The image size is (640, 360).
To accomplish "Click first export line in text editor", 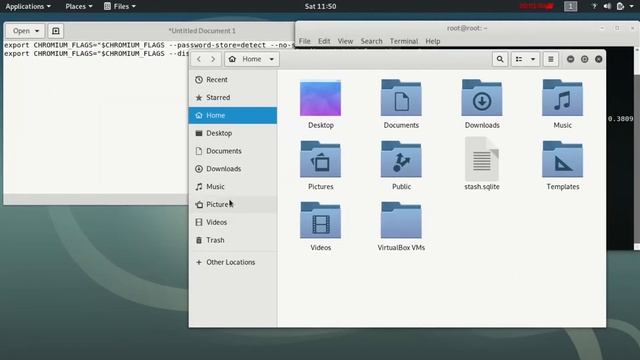I will click(x=149, y=45).
